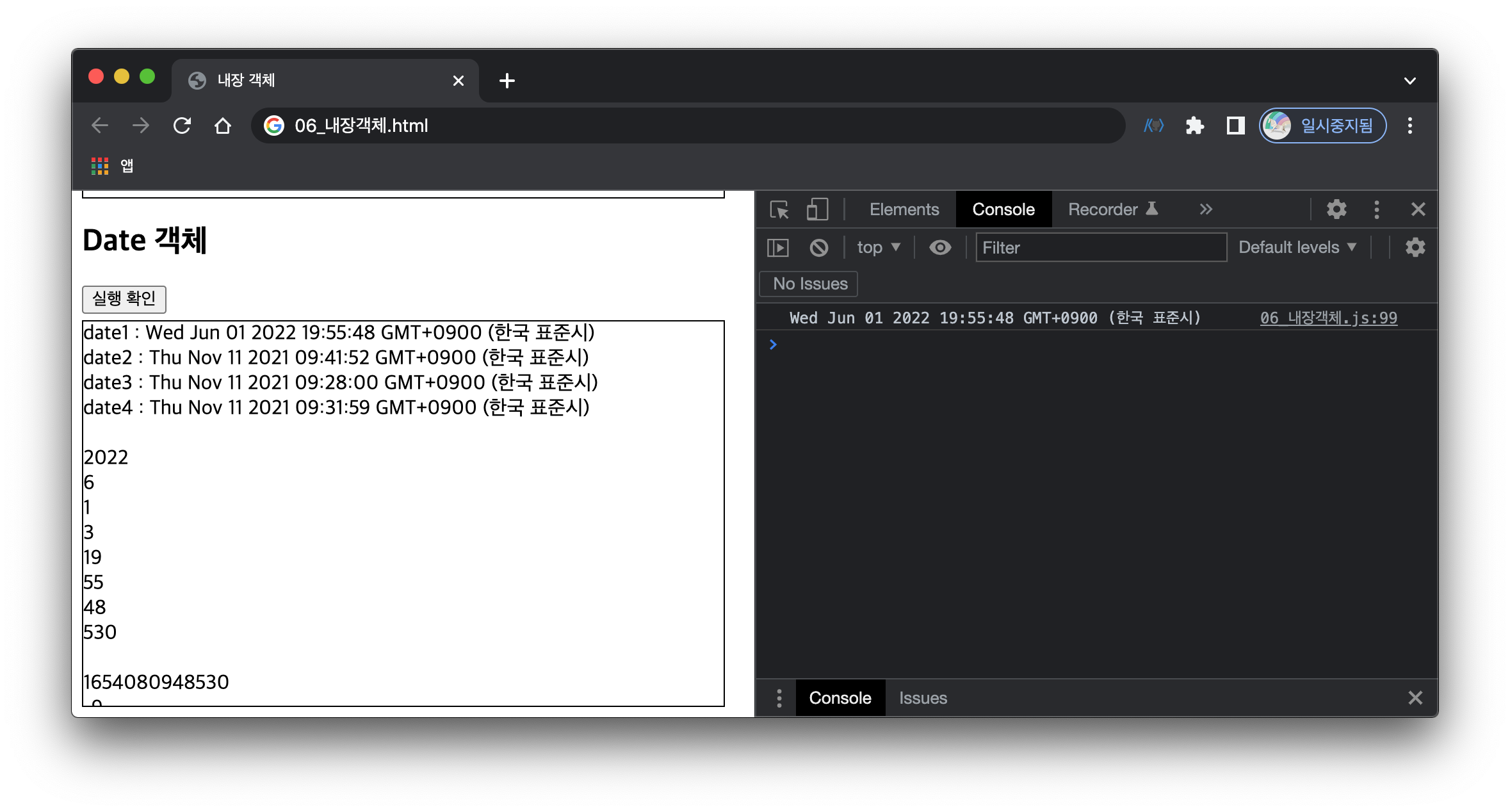Switch to the Elements tab
This screenshot has width=1510, height=812.
(x=904, y=209)
